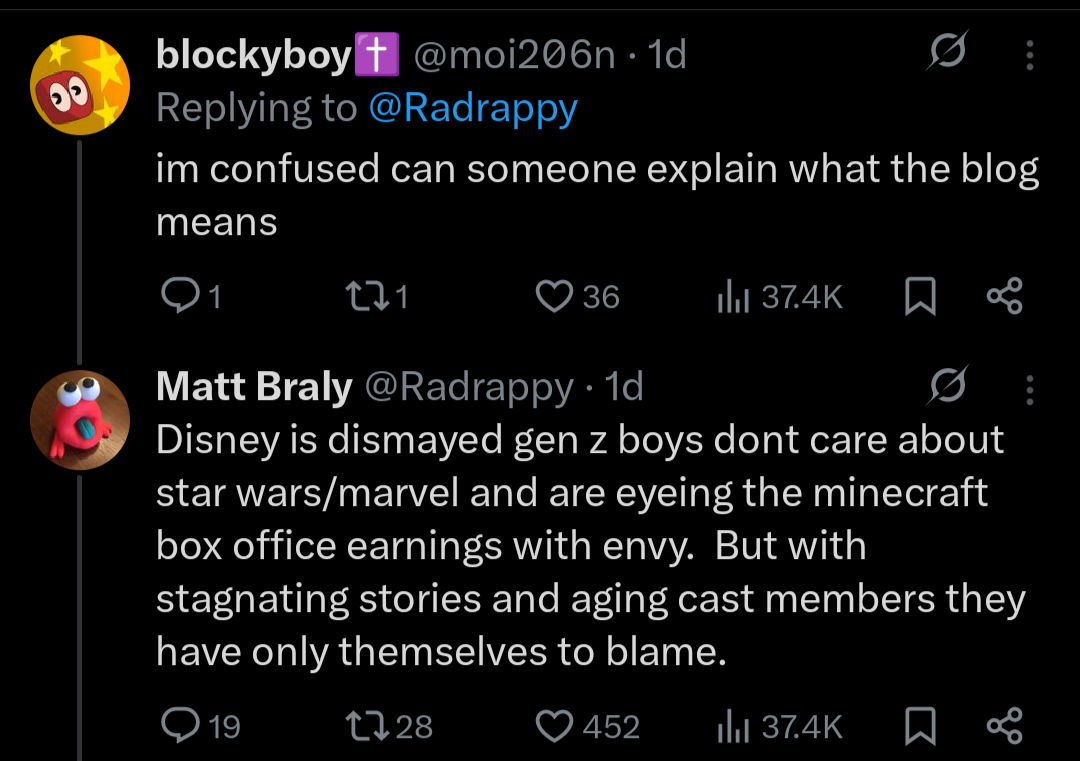
Task: Open Matt Braly's display name
Action: click(254, 387)
